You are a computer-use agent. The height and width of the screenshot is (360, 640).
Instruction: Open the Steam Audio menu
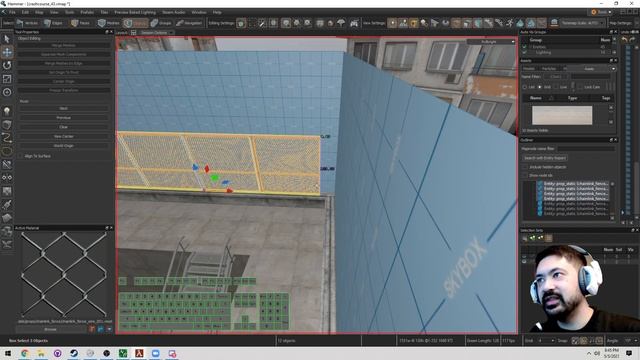(173, 12)
